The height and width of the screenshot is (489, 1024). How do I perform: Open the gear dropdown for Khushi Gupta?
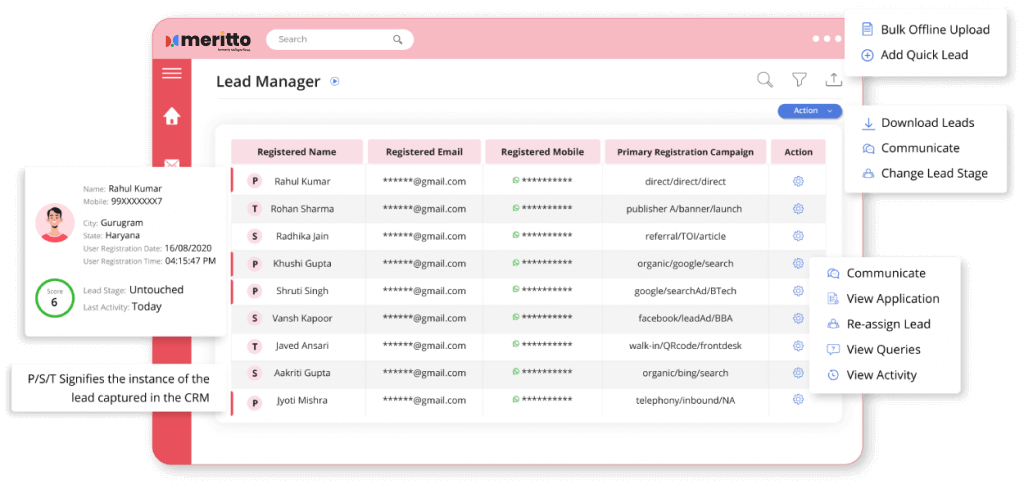(798, 264)
